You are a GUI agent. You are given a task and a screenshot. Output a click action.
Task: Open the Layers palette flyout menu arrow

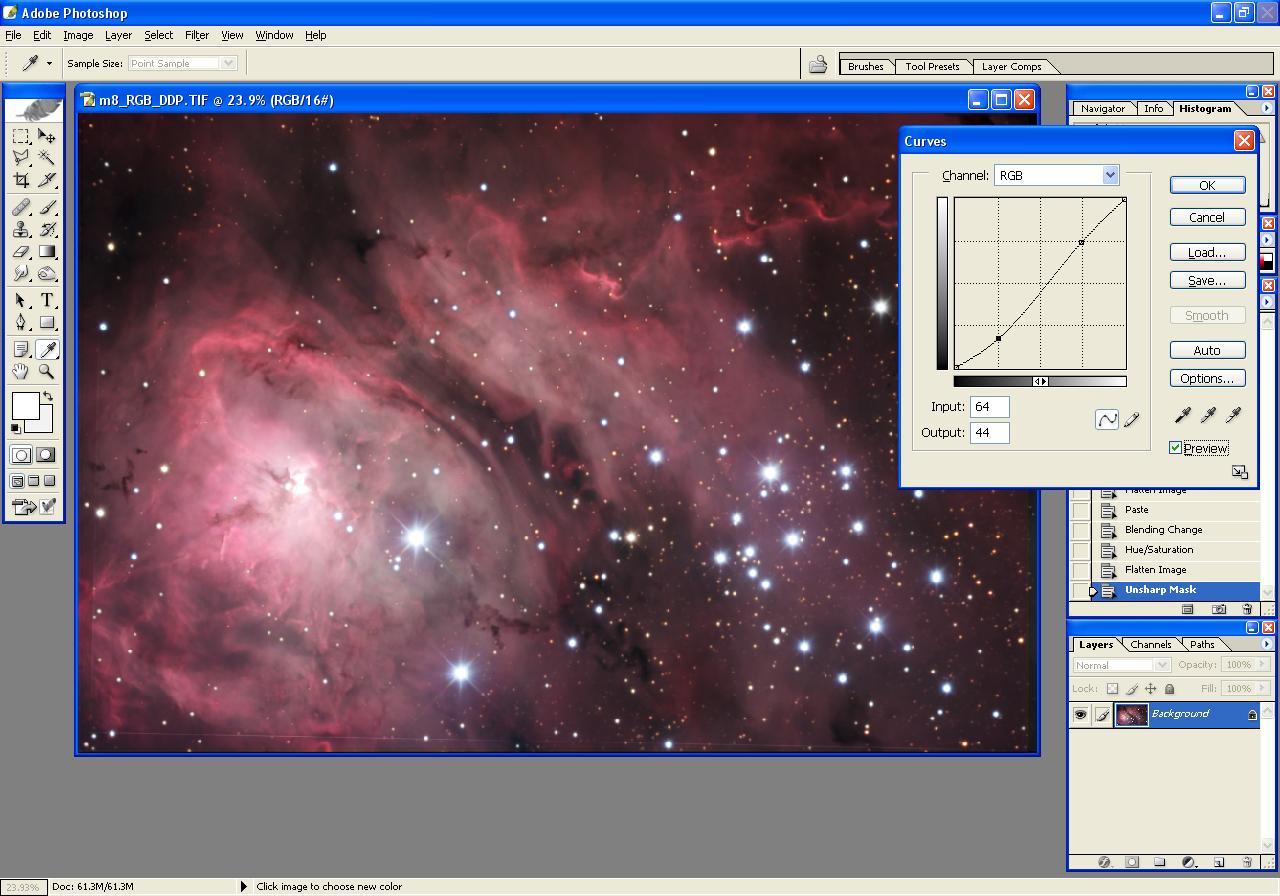[x=1266, y=644]
